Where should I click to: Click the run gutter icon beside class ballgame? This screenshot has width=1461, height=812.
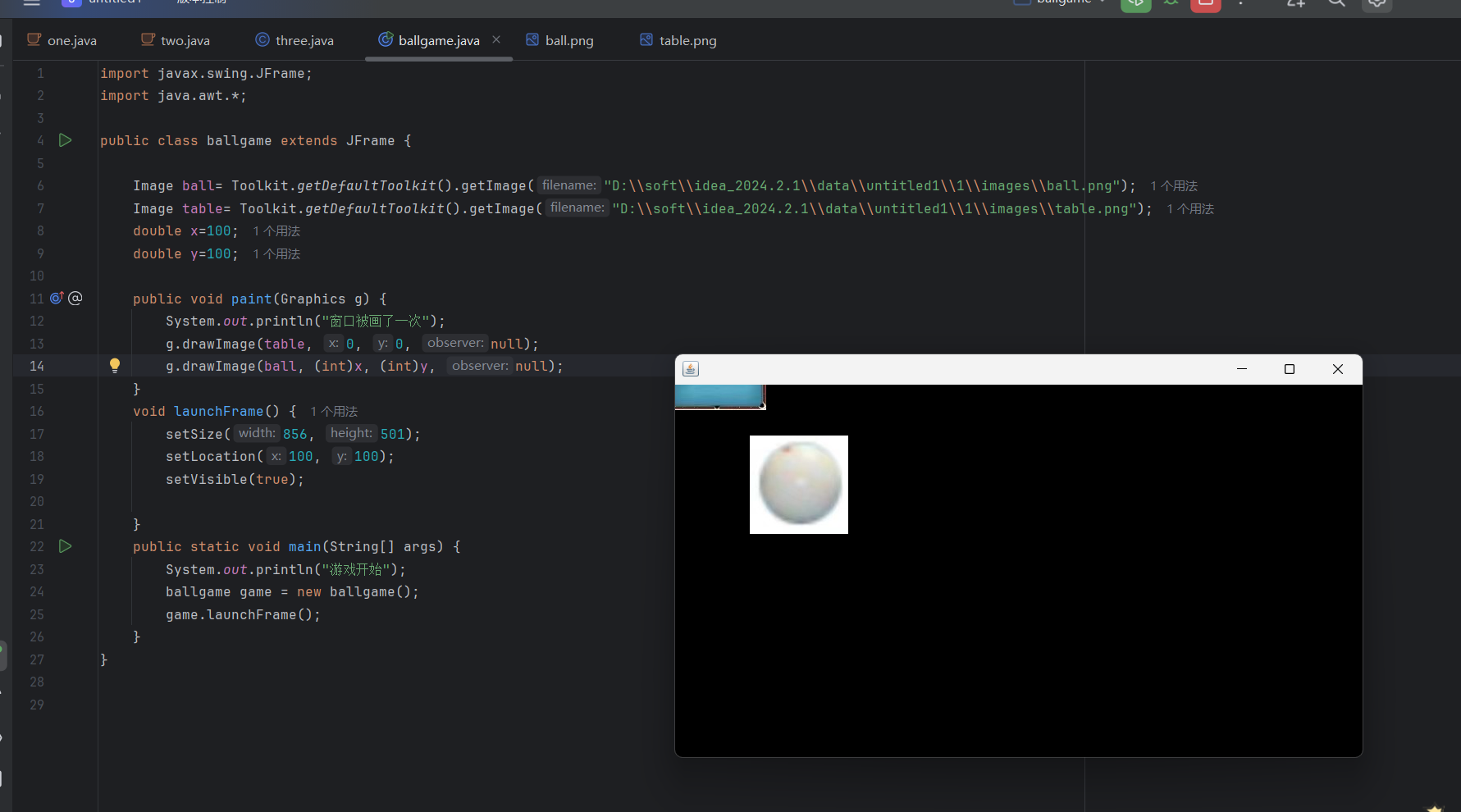tap(66, 140)
